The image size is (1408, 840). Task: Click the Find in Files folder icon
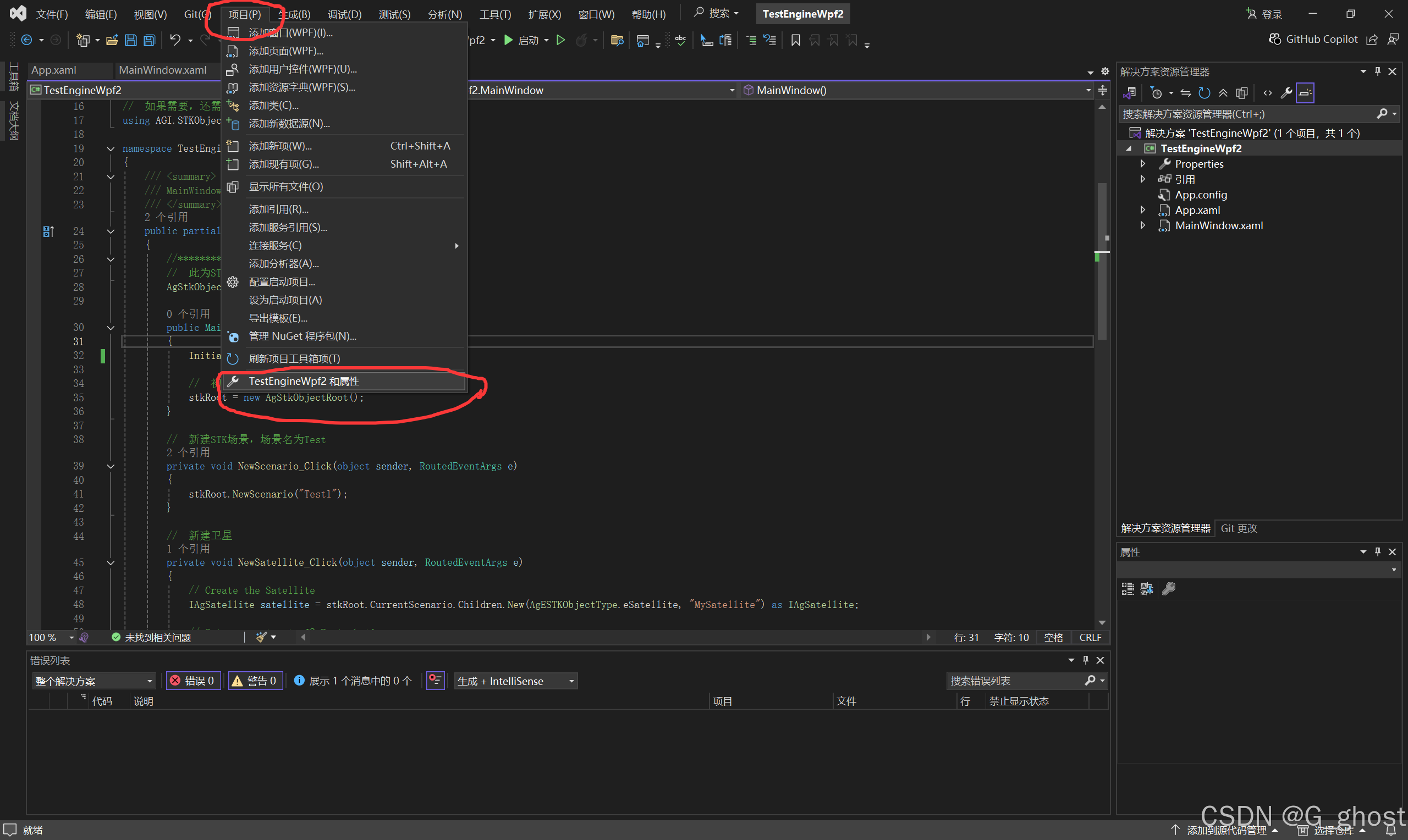[617, 40]
